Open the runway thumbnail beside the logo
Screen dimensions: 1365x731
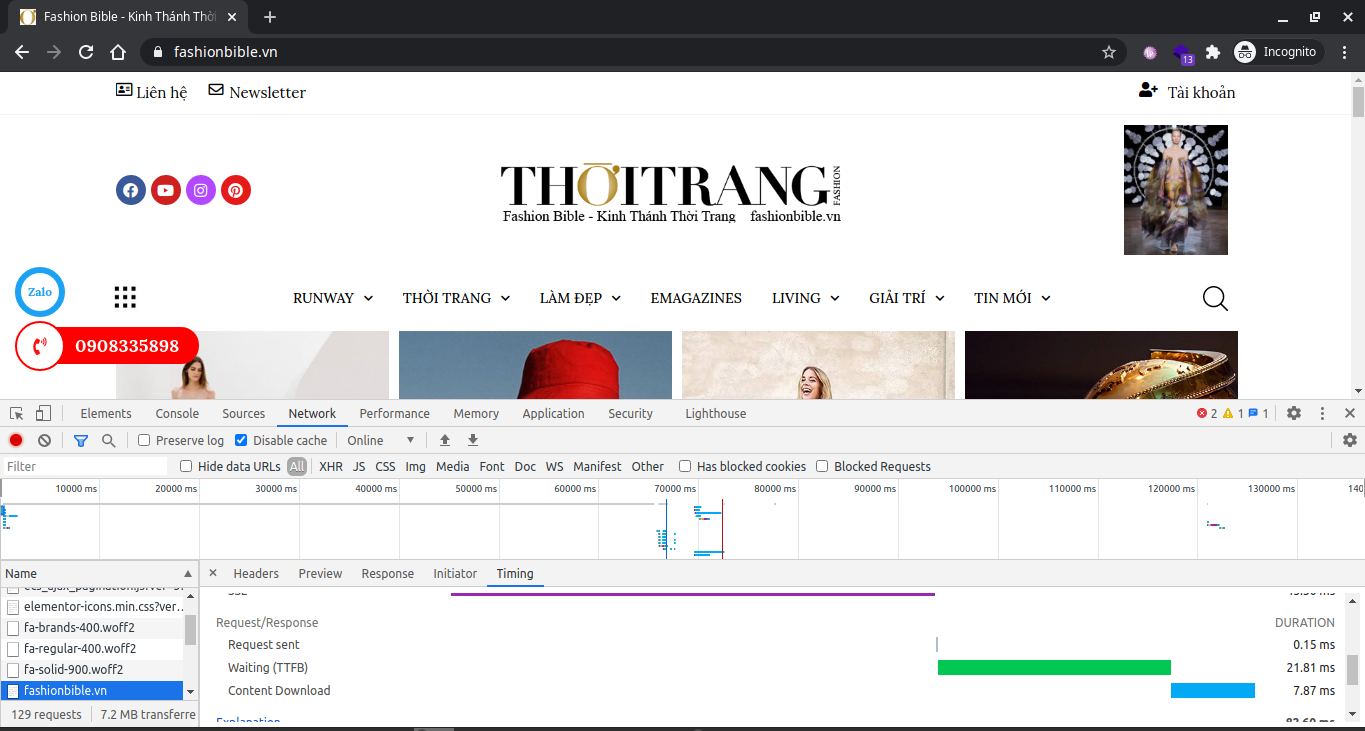coord(1176,190)
